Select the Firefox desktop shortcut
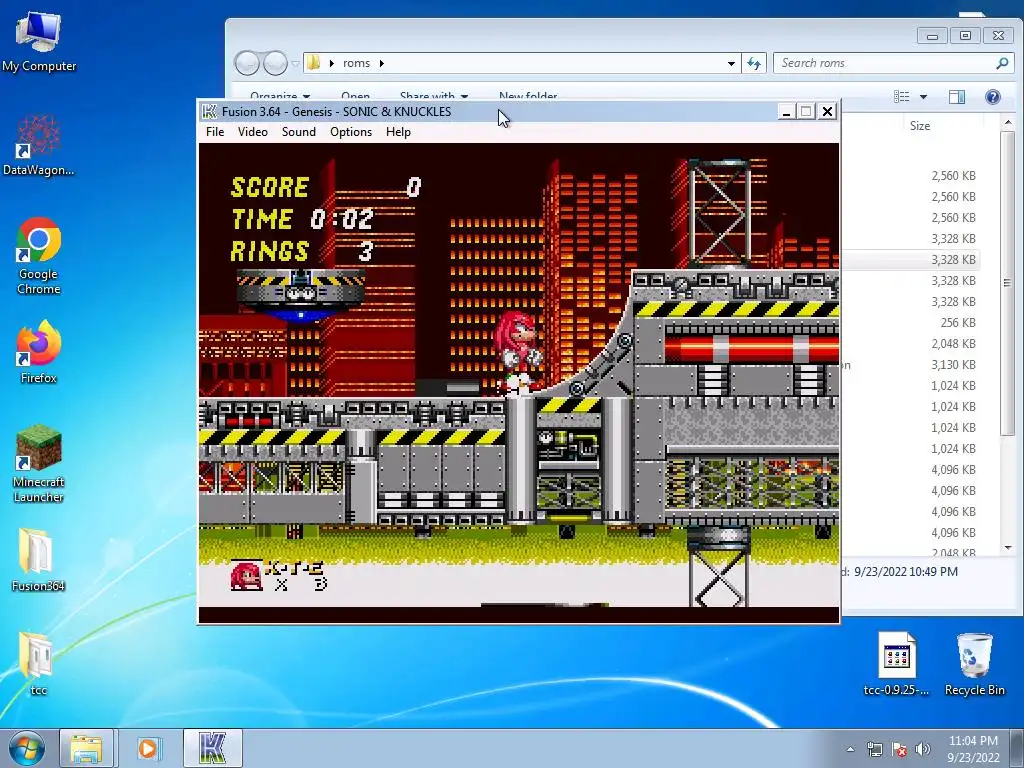 pos(39,353)
